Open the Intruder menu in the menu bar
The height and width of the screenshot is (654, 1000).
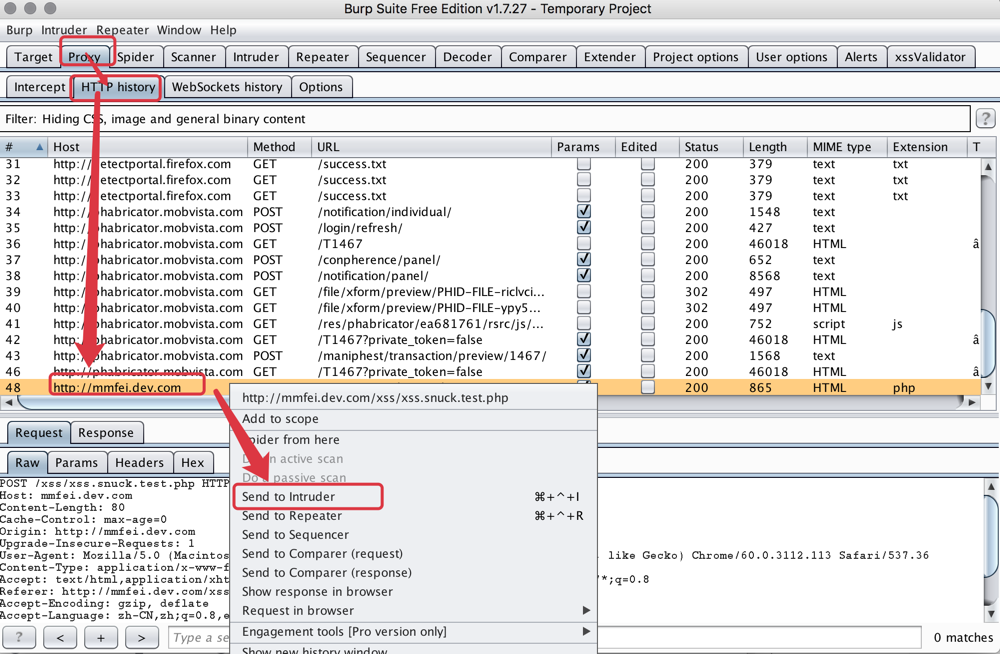coord(64,30)
